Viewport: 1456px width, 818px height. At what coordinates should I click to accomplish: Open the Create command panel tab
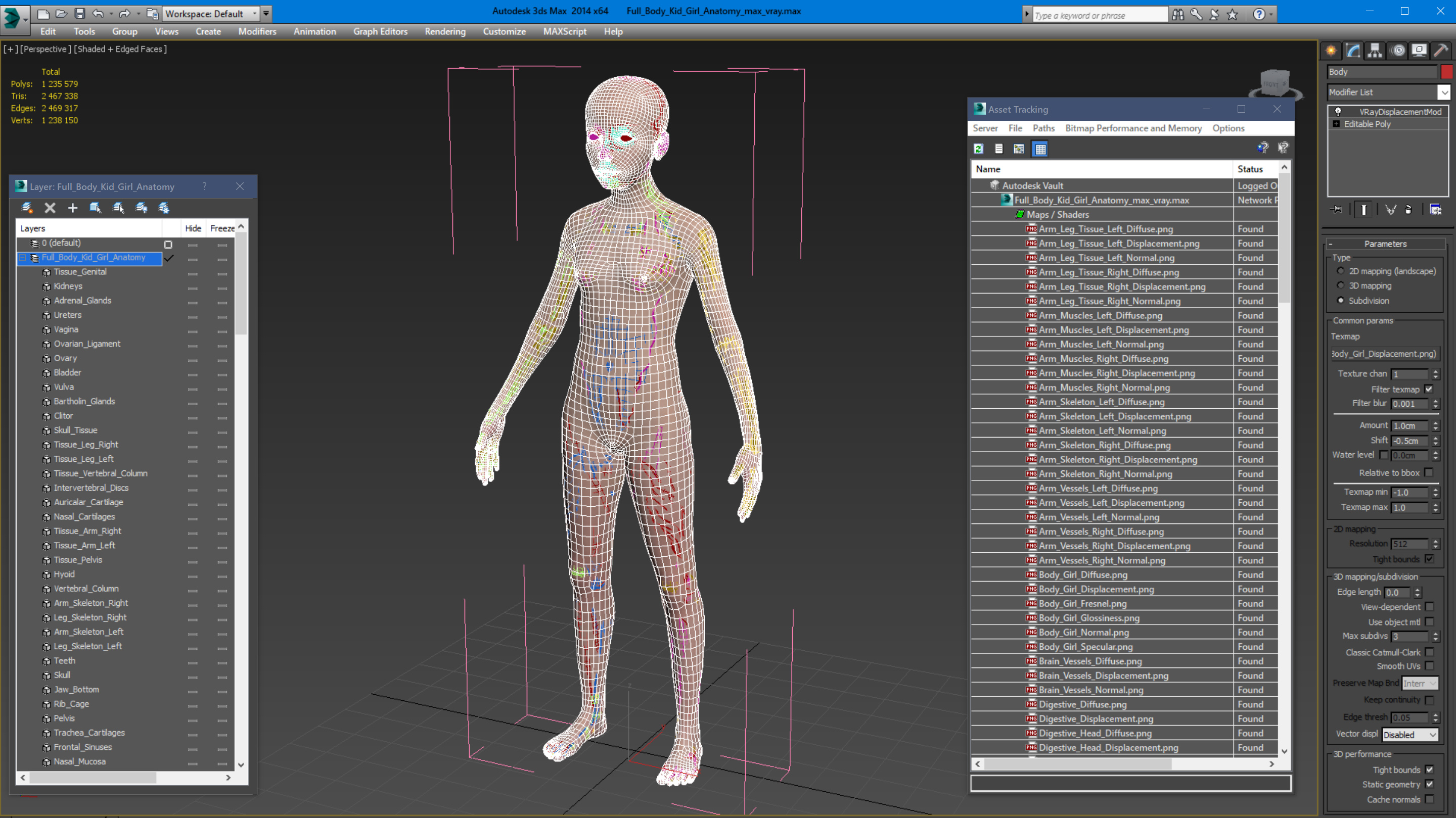[x=1331, y=51]
